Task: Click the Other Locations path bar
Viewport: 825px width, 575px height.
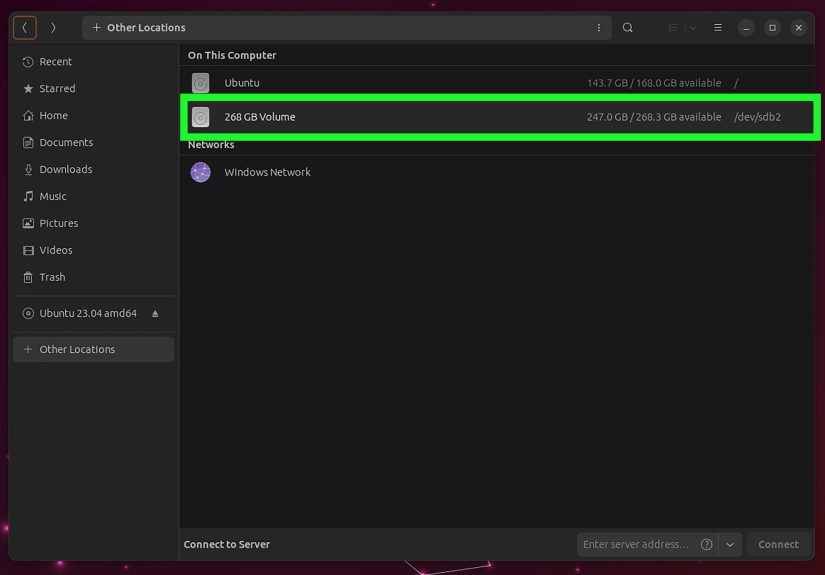Action: pyautogui.click(x=346, y=27)
